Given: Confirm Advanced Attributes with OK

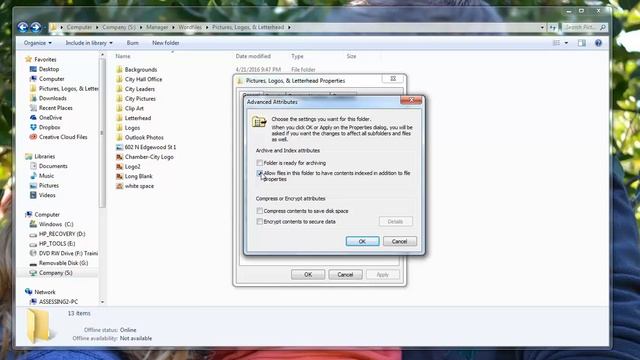Looking at the screenshot, I should 362,241.
